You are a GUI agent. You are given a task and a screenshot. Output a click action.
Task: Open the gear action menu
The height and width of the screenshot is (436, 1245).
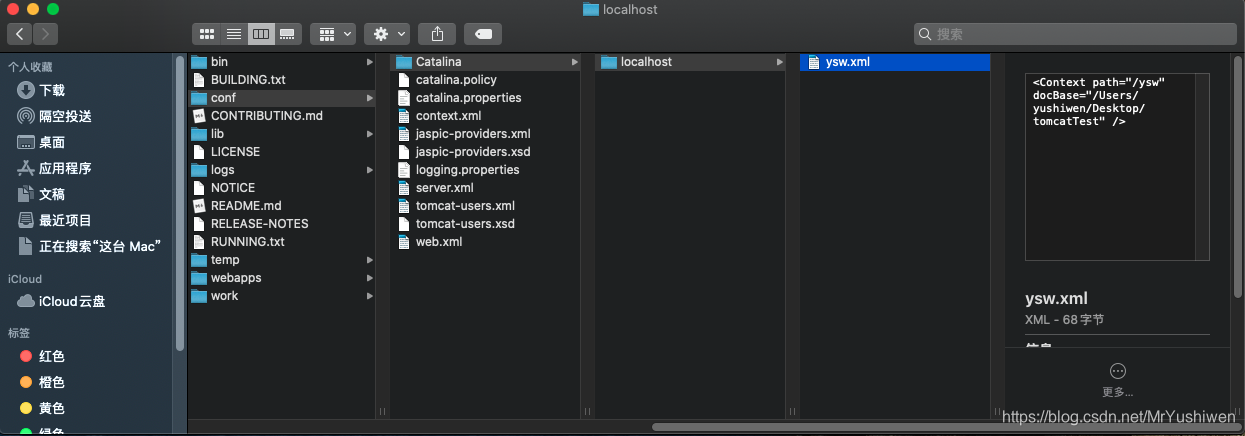pos(386,34)
